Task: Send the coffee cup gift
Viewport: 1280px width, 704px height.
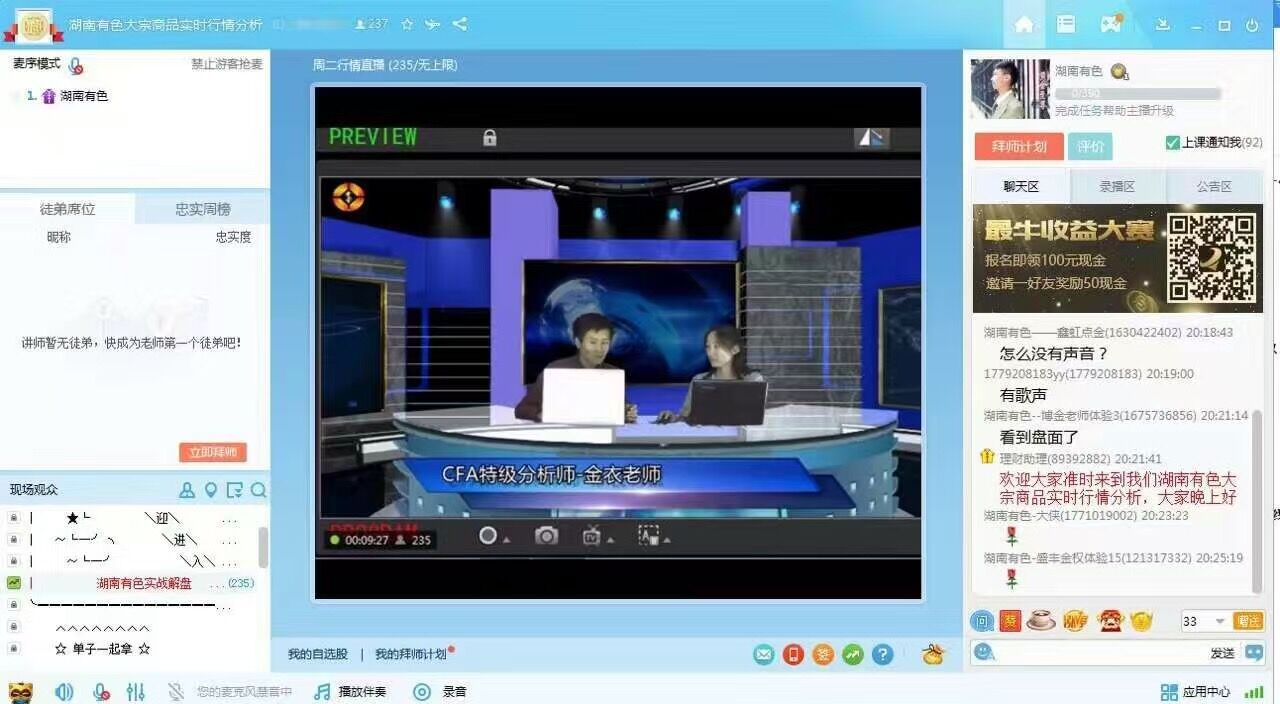Action: [x=1040, y=621]
